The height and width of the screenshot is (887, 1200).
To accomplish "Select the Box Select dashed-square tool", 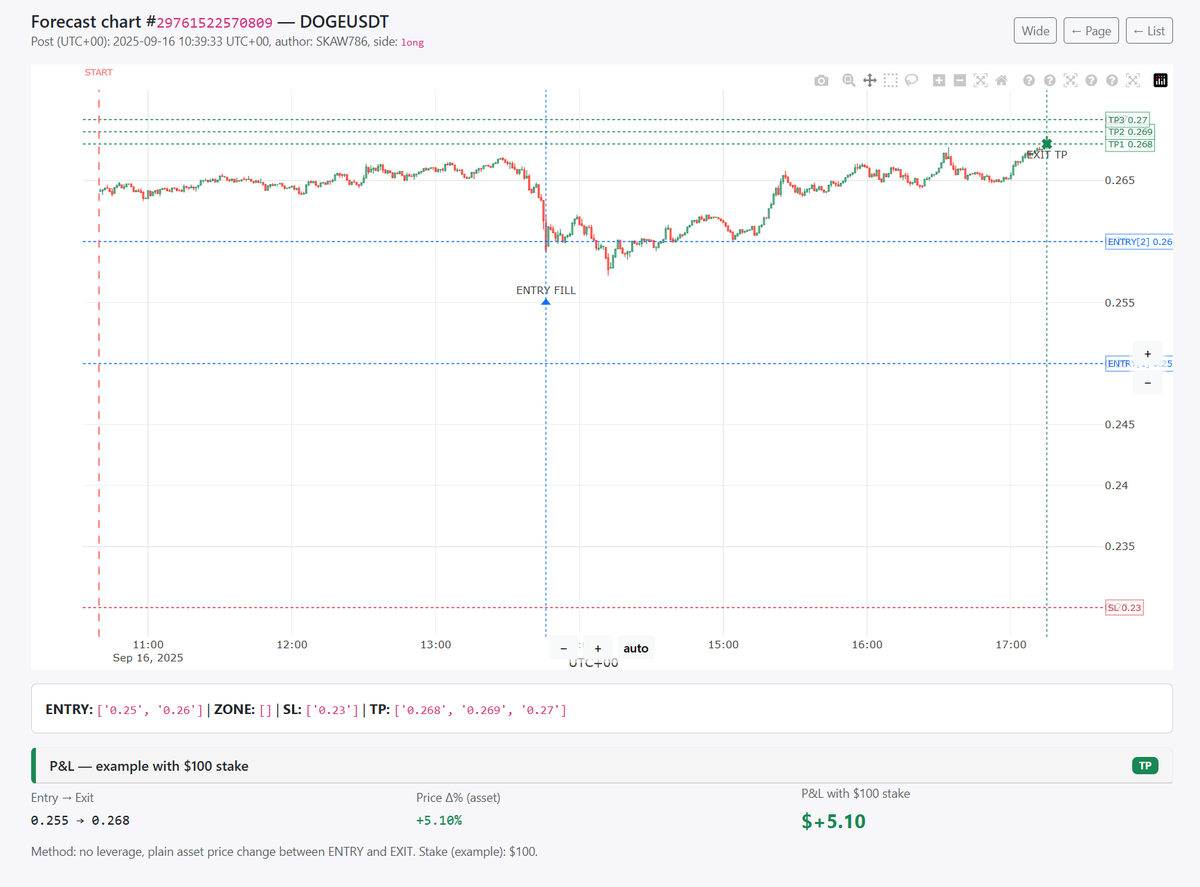I will (890, 80).
